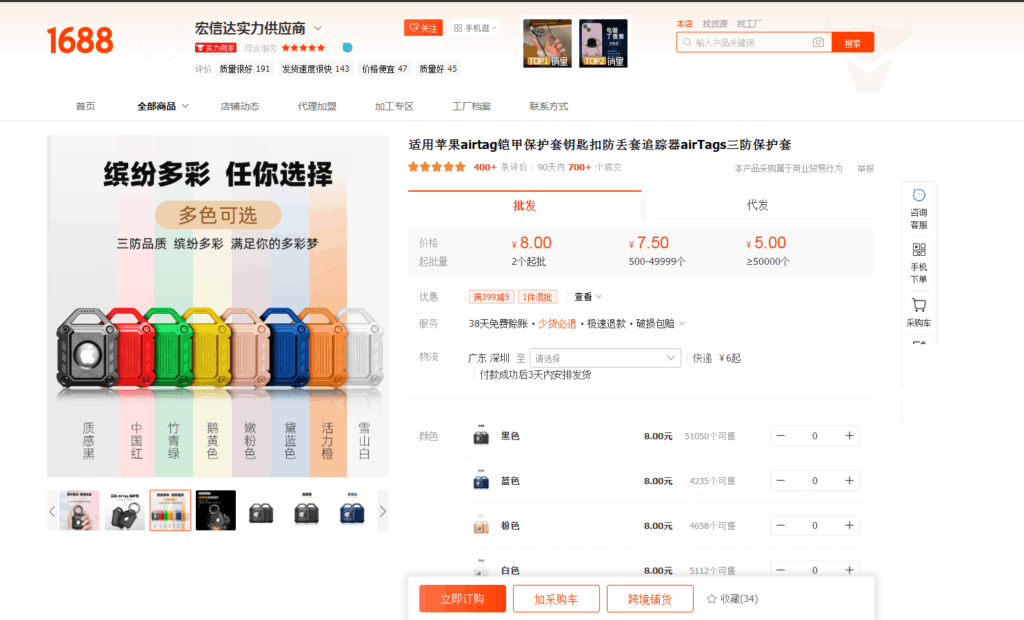
Task: Click the 举报 report link
Action: click(x=865, y=169)
